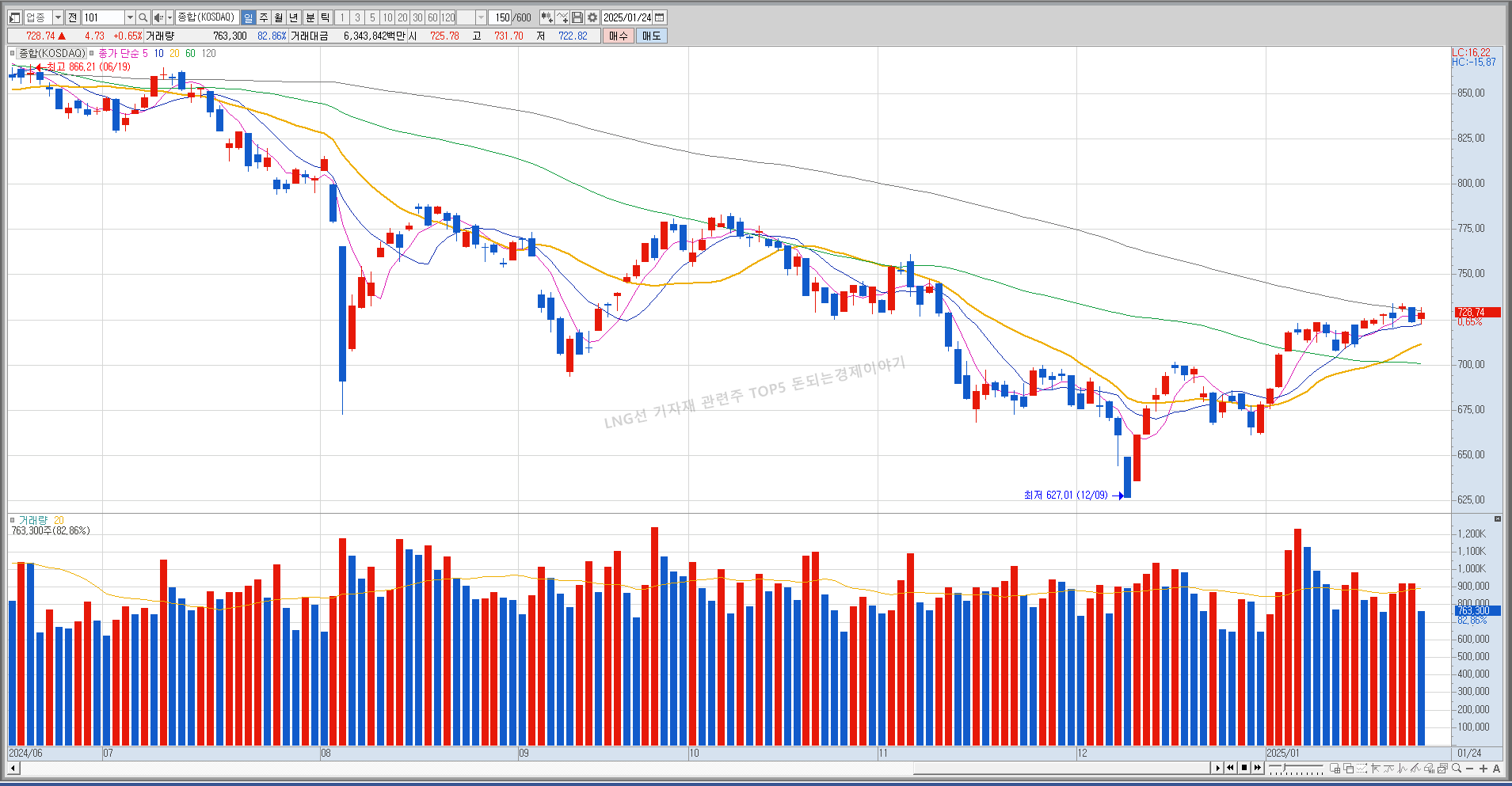The image size is (1512, 786).
Task: Open the symbol search magnifier icon
Action: click(x=143, y=17)
